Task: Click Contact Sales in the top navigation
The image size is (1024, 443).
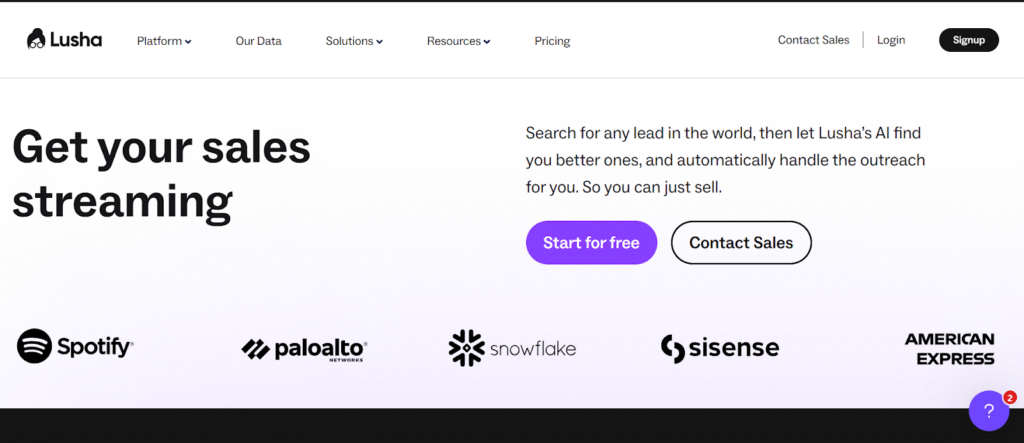Action: pyautogui.click(x=813, y=40)
